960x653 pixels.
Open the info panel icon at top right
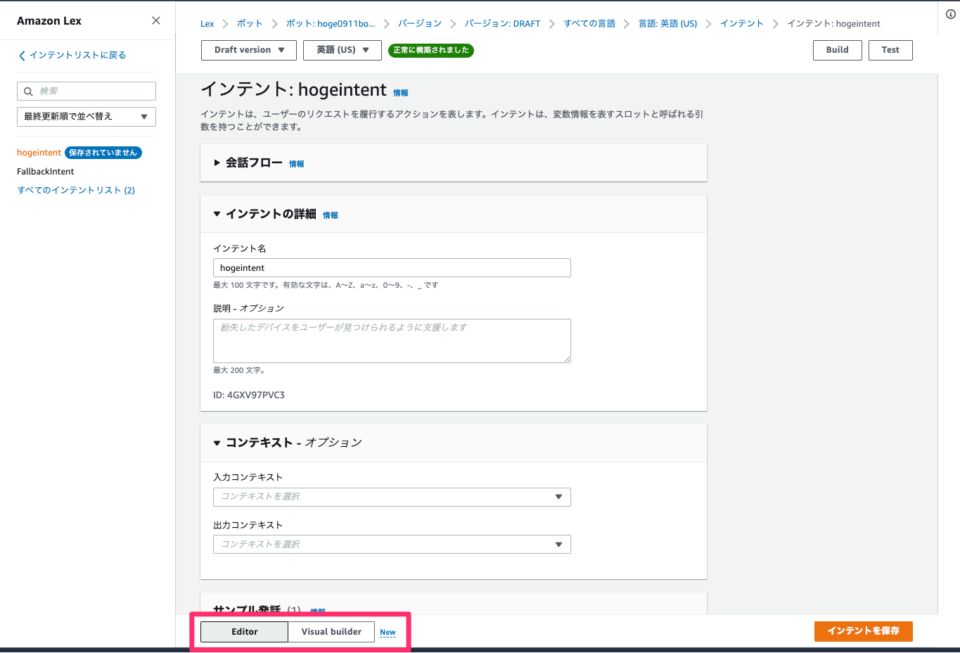pos(950,14)
